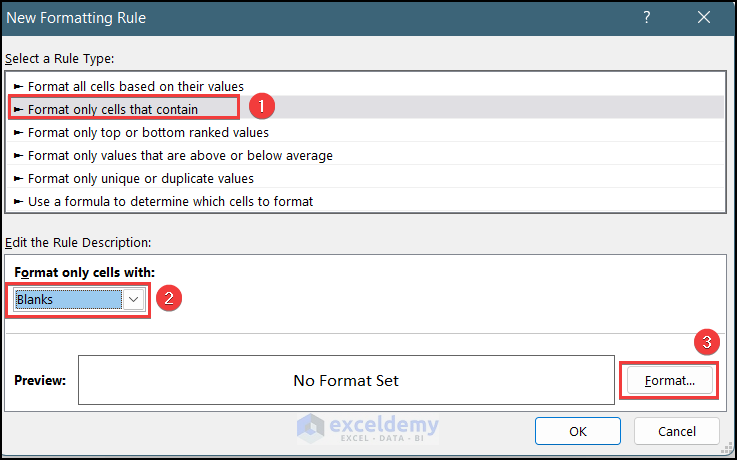Click the Blanks combo box field
The image size is (737, 460).
tap(66, 299)
